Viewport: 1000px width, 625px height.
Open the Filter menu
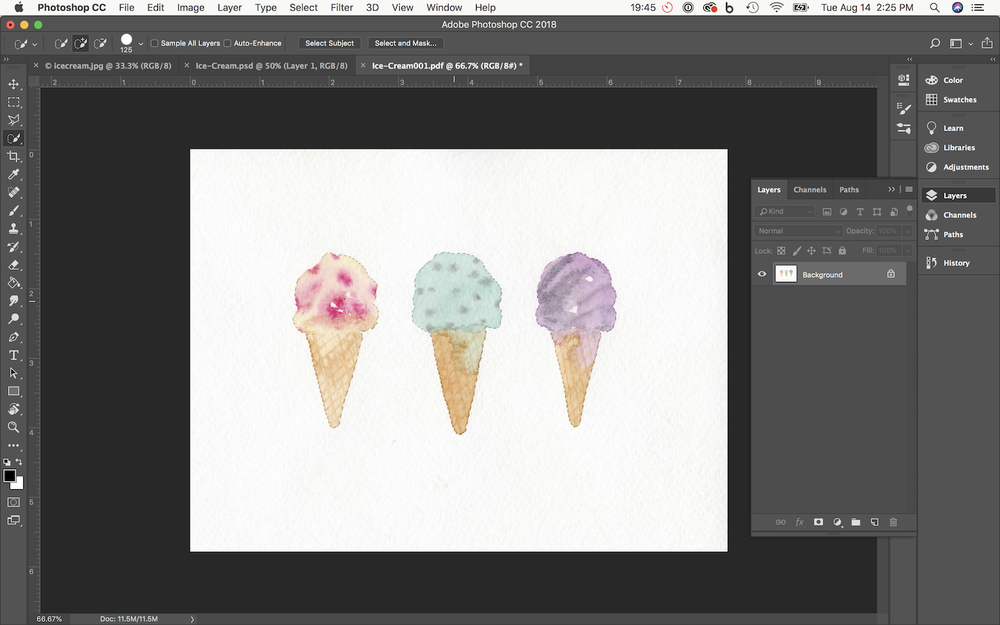point(341,7)
